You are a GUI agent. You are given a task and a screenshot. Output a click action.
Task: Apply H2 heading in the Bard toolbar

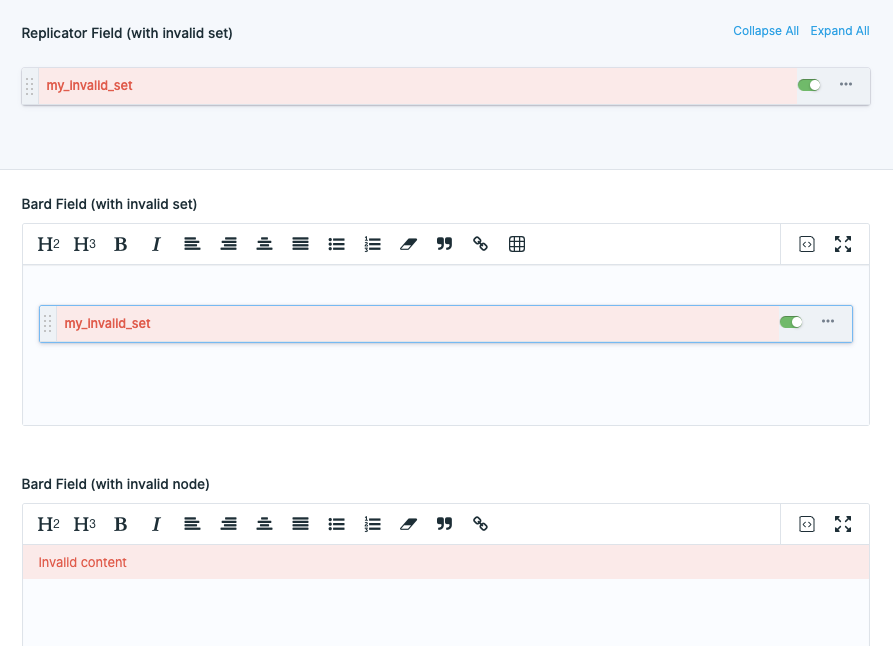tap(48, 244)
